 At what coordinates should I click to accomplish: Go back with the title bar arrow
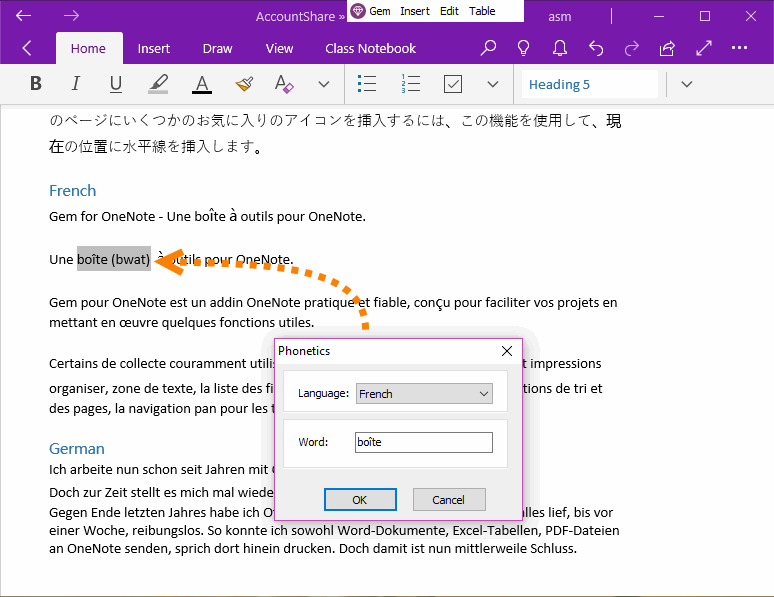23,16
